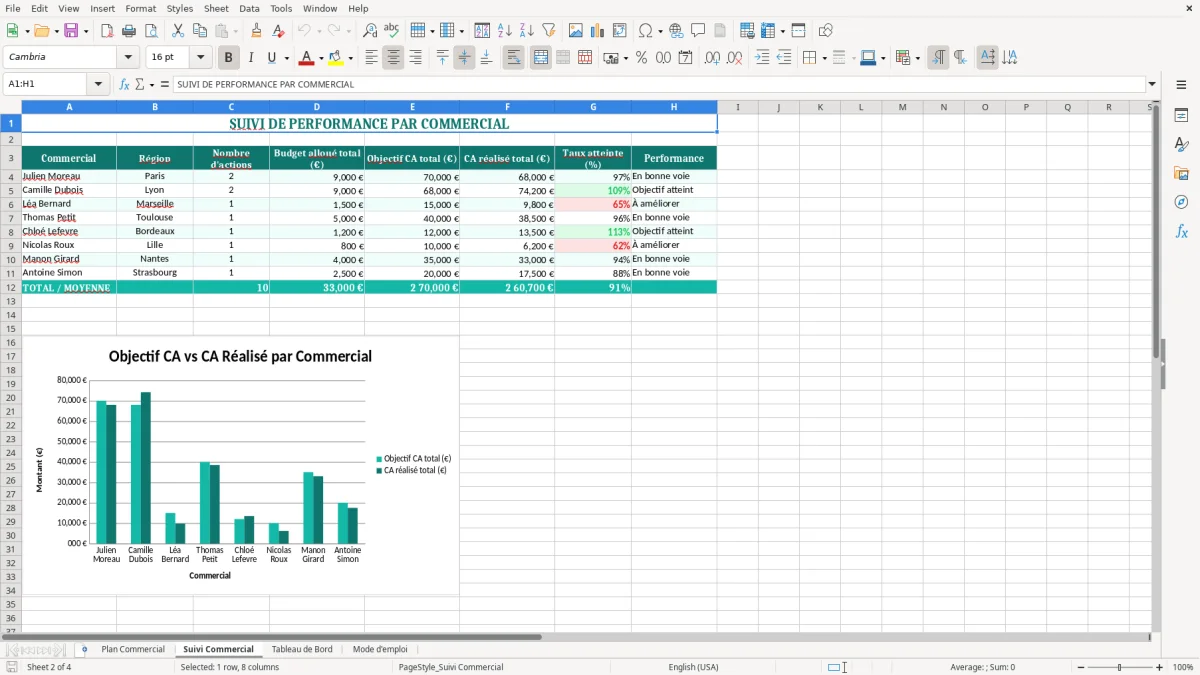Click the Format as Date icon

pos(685,58)
